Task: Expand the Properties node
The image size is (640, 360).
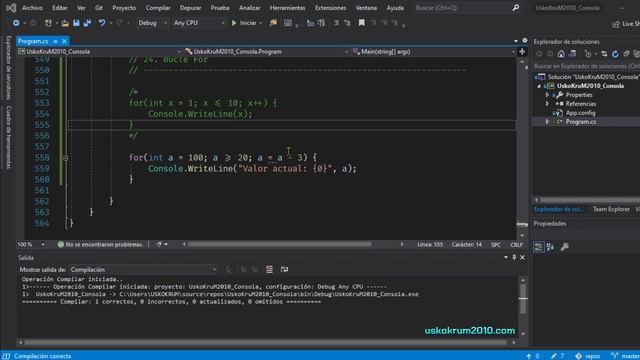Action: pyautogui.click(x=547, y=95)
